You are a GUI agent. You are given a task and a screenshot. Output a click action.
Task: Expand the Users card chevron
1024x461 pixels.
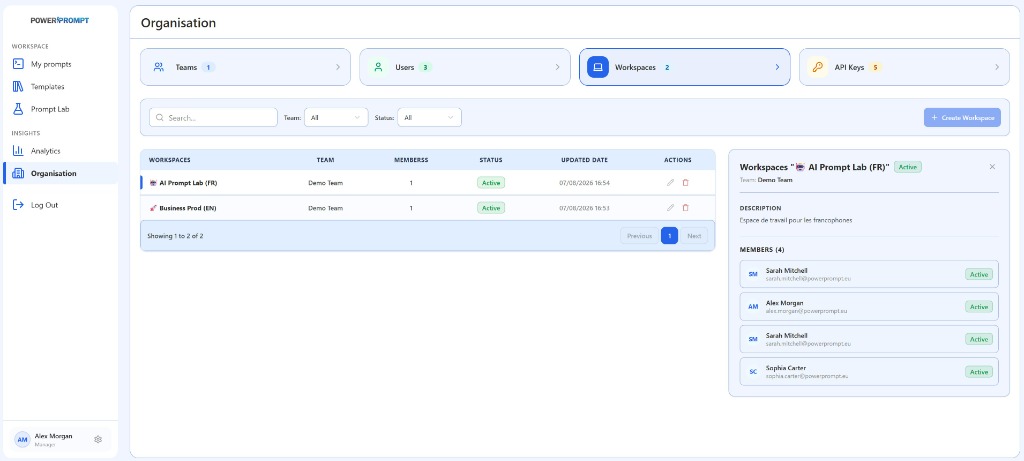(x=557, y=67)
